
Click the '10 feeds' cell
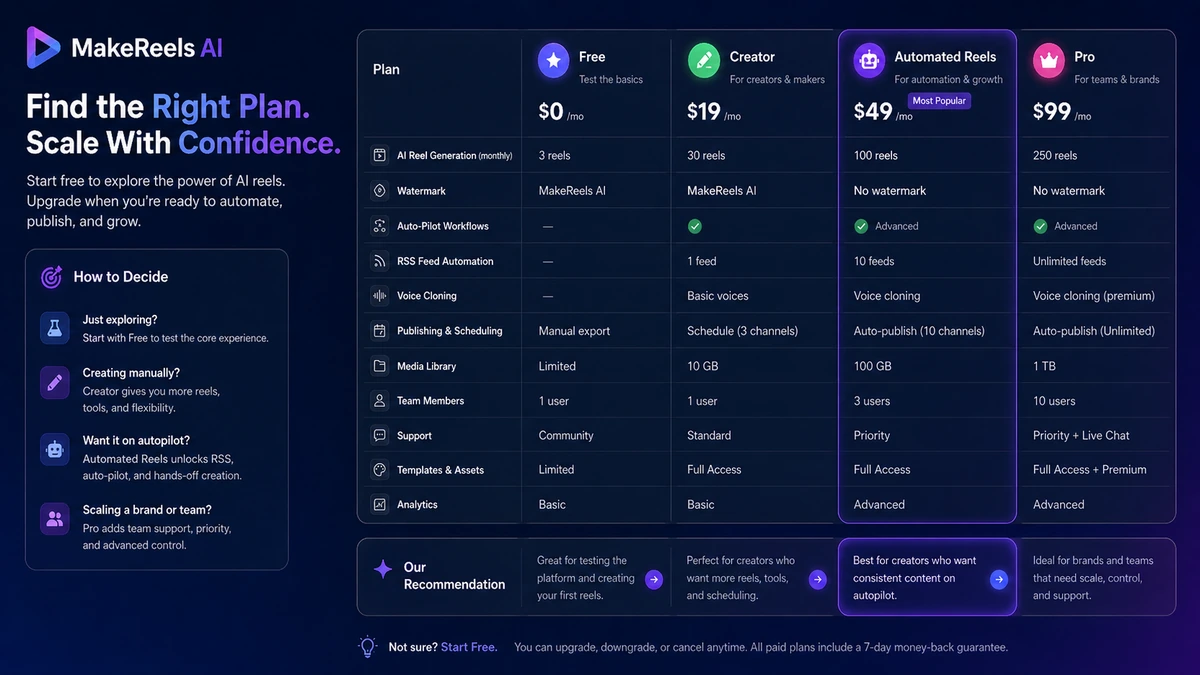(874, 261)
